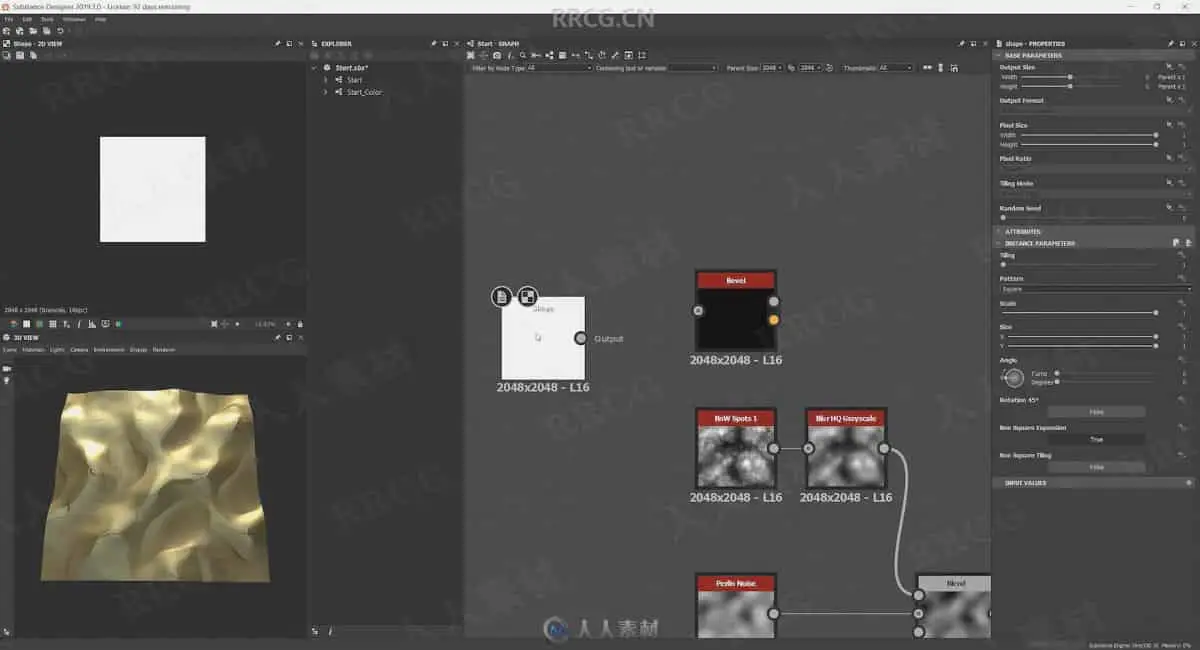Expand the Start_Color graph in Explorer
Image resolution: width=1200 pixels, height=650 pixels.
point(325,92)
